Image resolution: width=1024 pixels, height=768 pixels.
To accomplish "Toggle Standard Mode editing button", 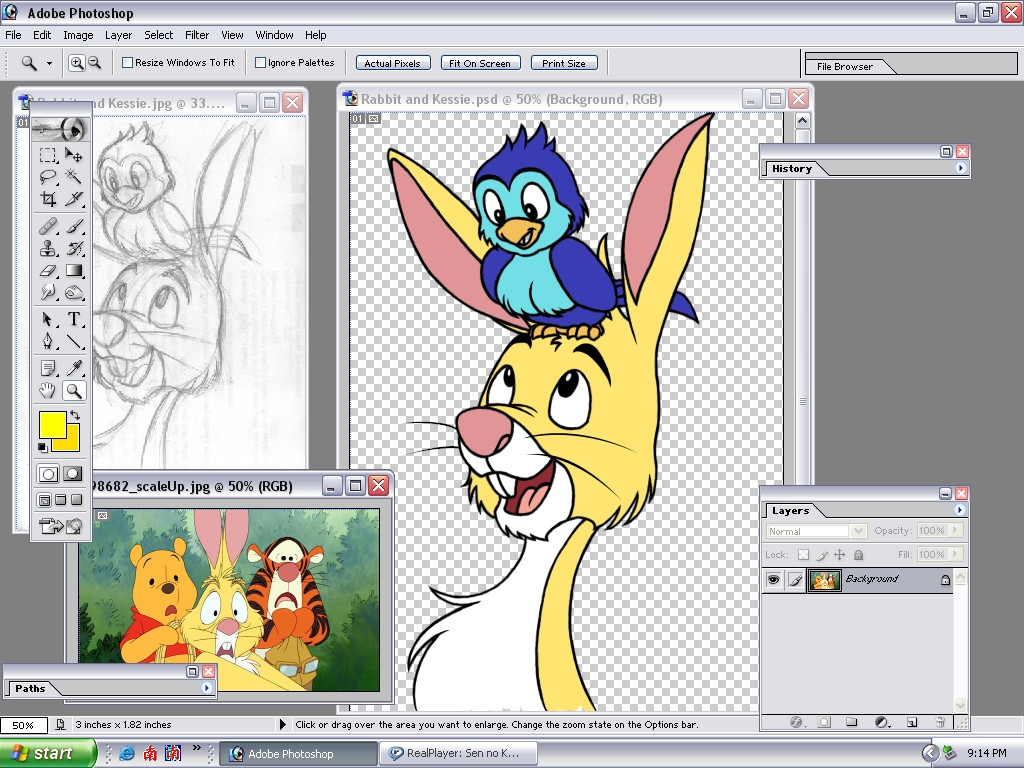I will 48,473.
